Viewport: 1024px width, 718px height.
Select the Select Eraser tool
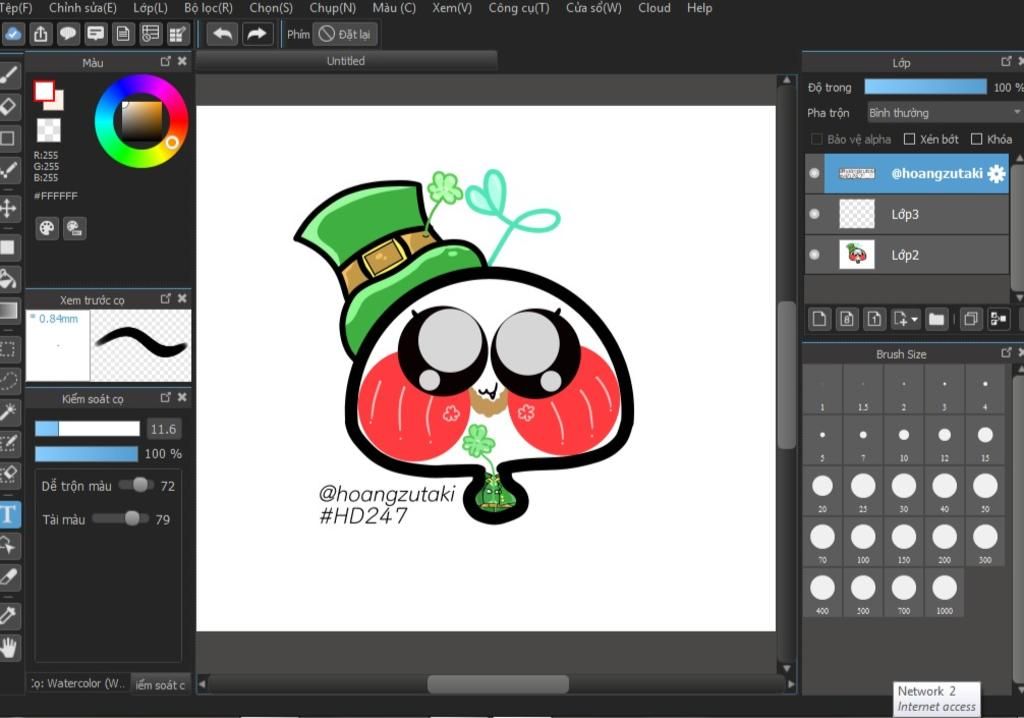pos(9,475)
